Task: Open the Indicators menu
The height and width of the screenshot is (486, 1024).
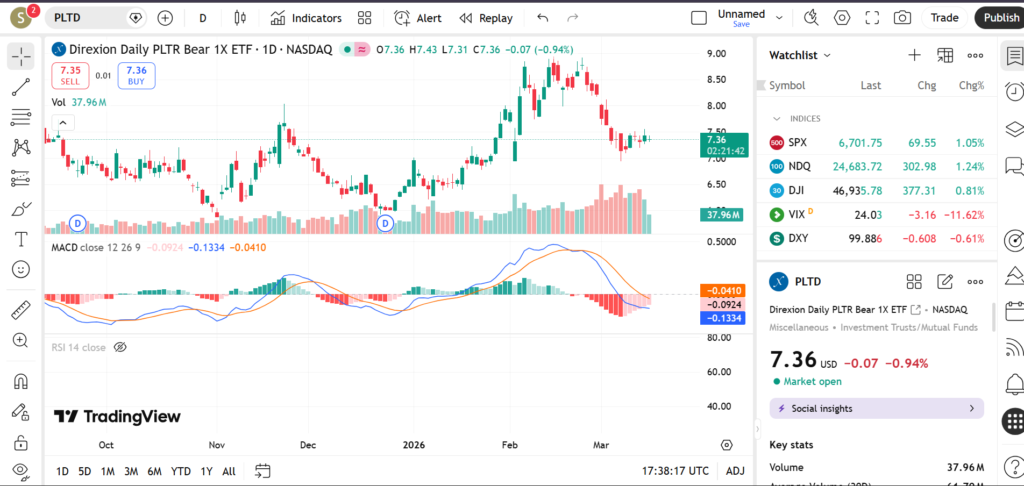Action: 306,18
